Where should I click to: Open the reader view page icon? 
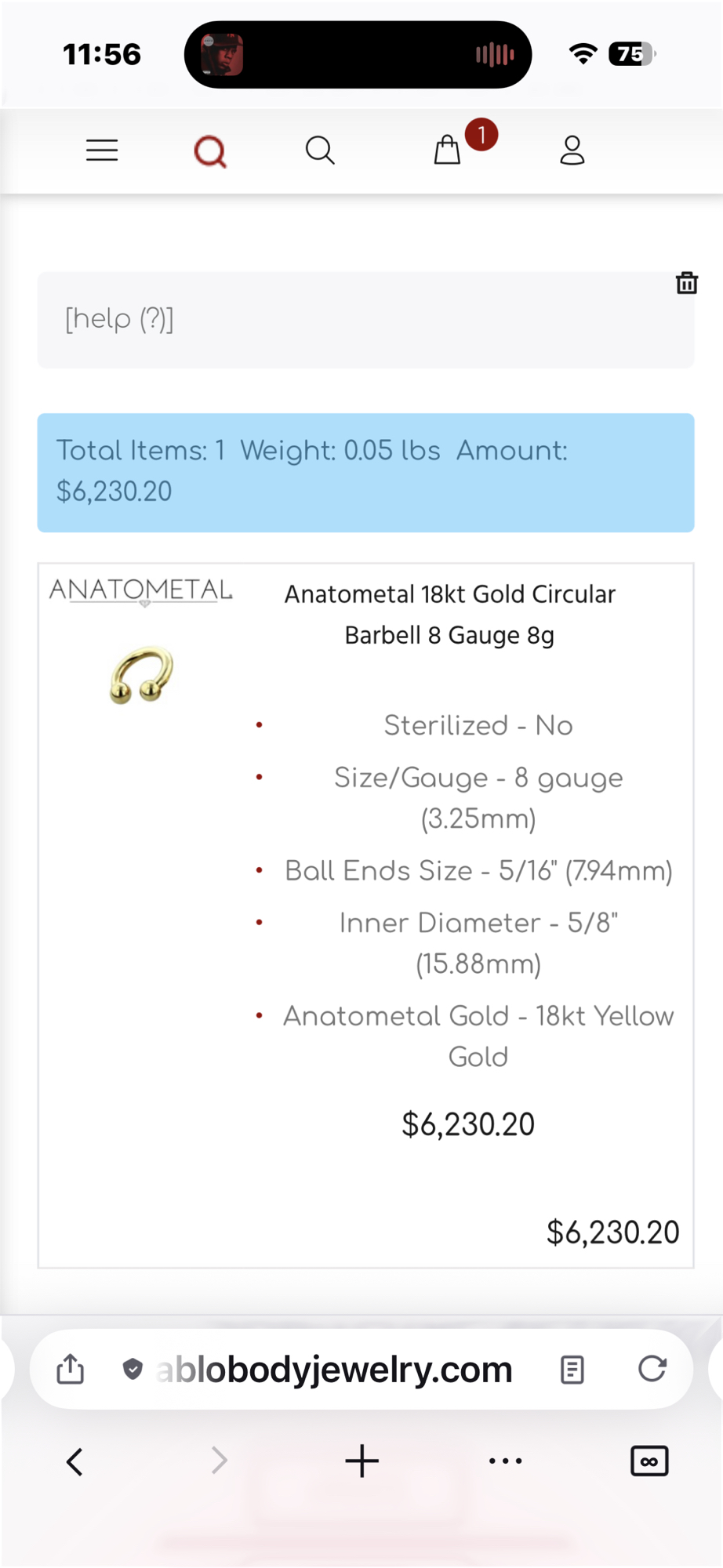pos(572,1370)
